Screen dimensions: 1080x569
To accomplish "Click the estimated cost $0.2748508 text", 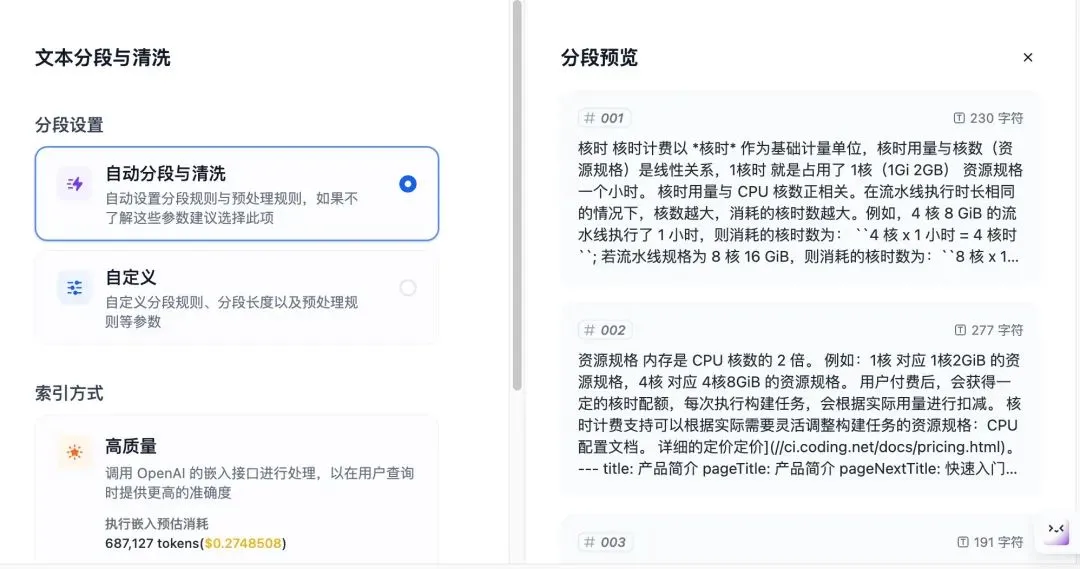I will coord(244,543).
